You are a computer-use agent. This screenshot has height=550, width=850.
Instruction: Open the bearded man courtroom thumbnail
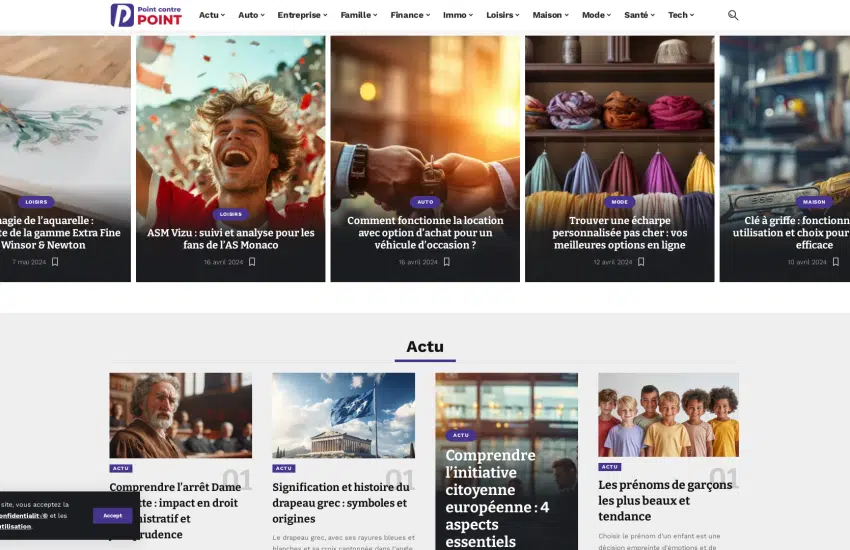click(181, 415)
